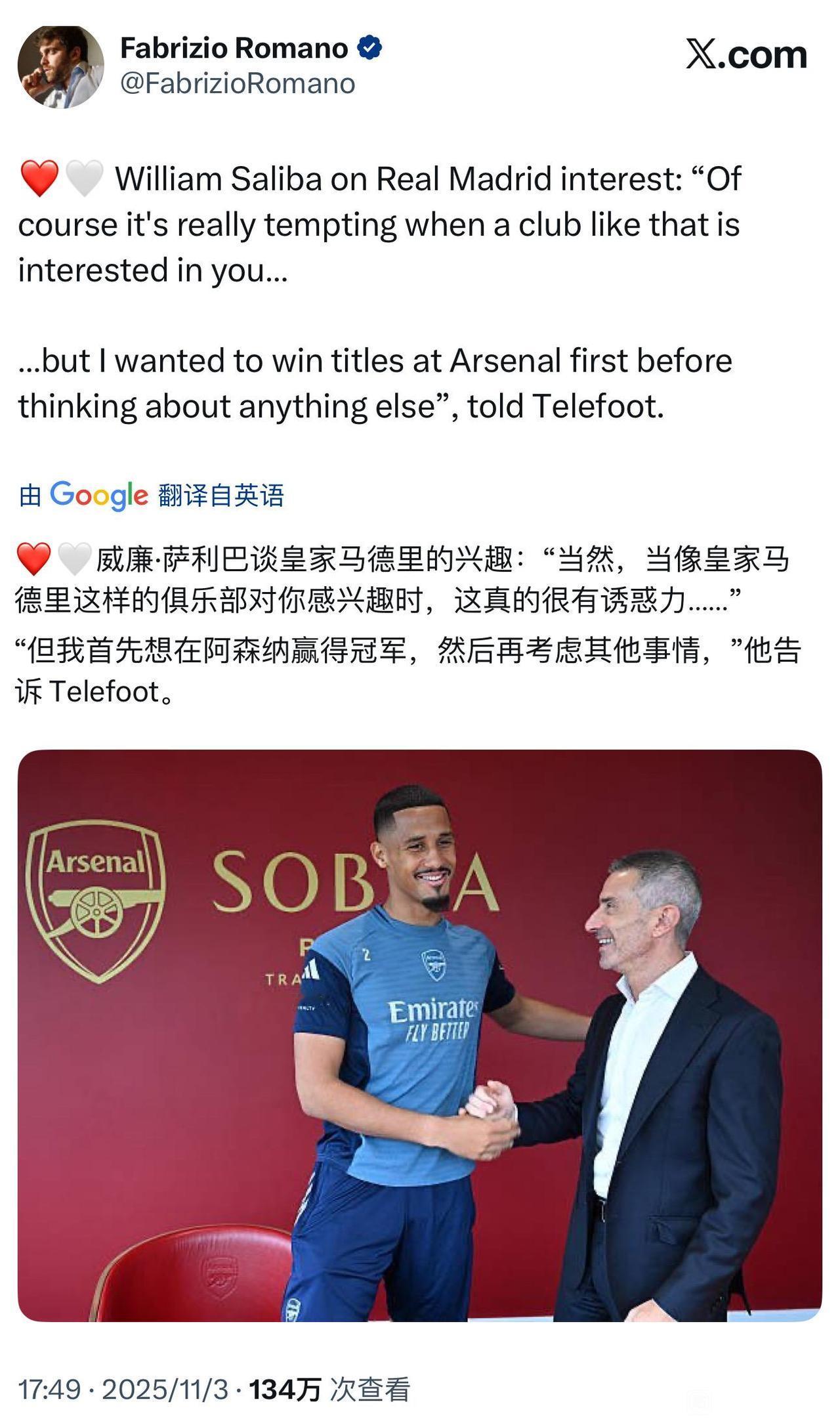Viewport: 840px width, 1425px height.
Task: Click the 17:49 post time
Action: pyautogui.click(x=49, y=1390)
